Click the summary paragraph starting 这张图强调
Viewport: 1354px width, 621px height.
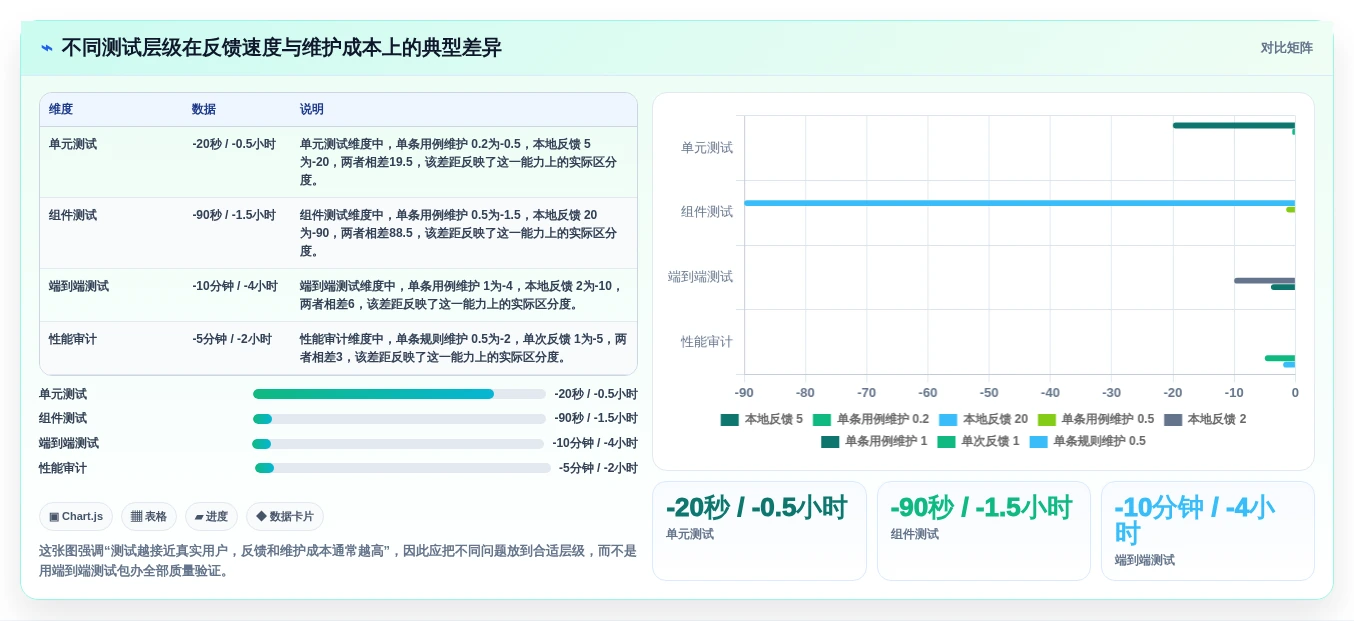coord(338,561)
